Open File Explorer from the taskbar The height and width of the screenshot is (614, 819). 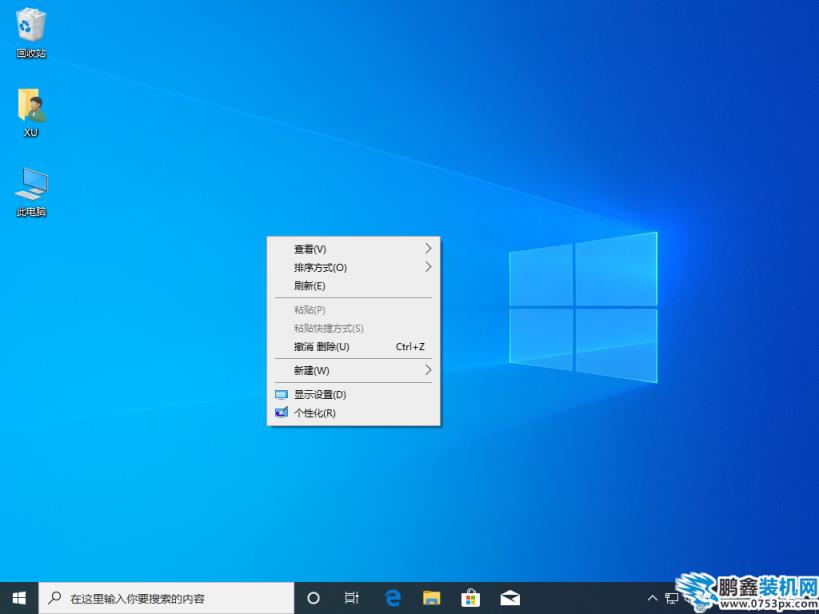431,598
